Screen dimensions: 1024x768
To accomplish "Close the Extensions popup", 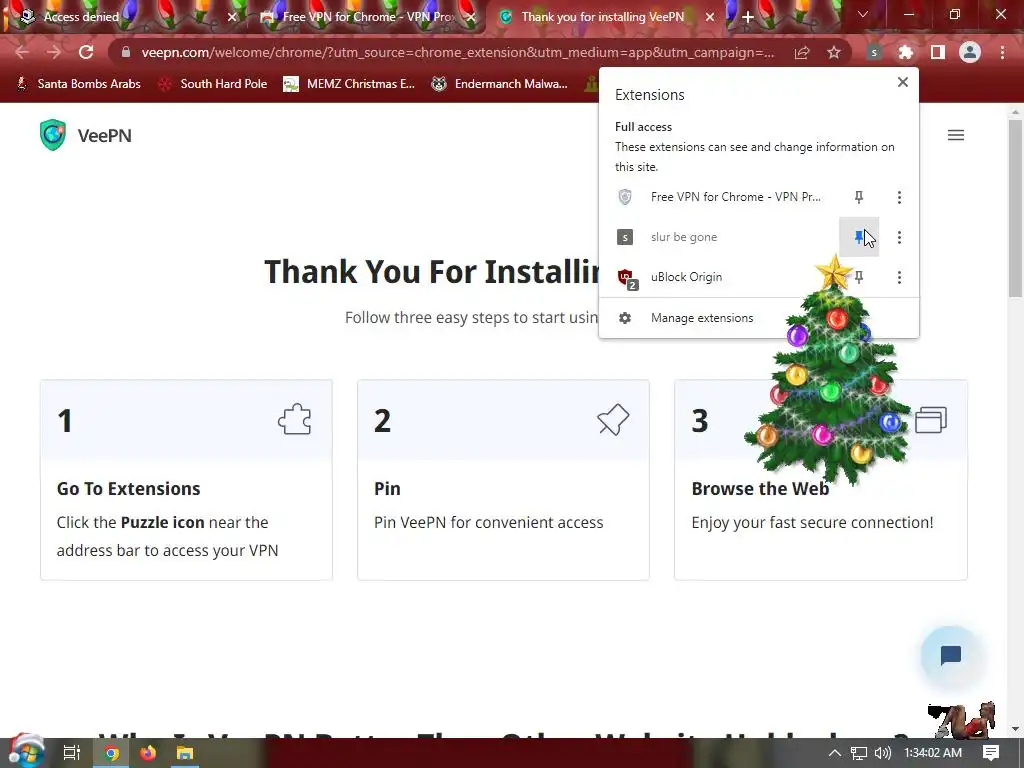I will [903, 82].
